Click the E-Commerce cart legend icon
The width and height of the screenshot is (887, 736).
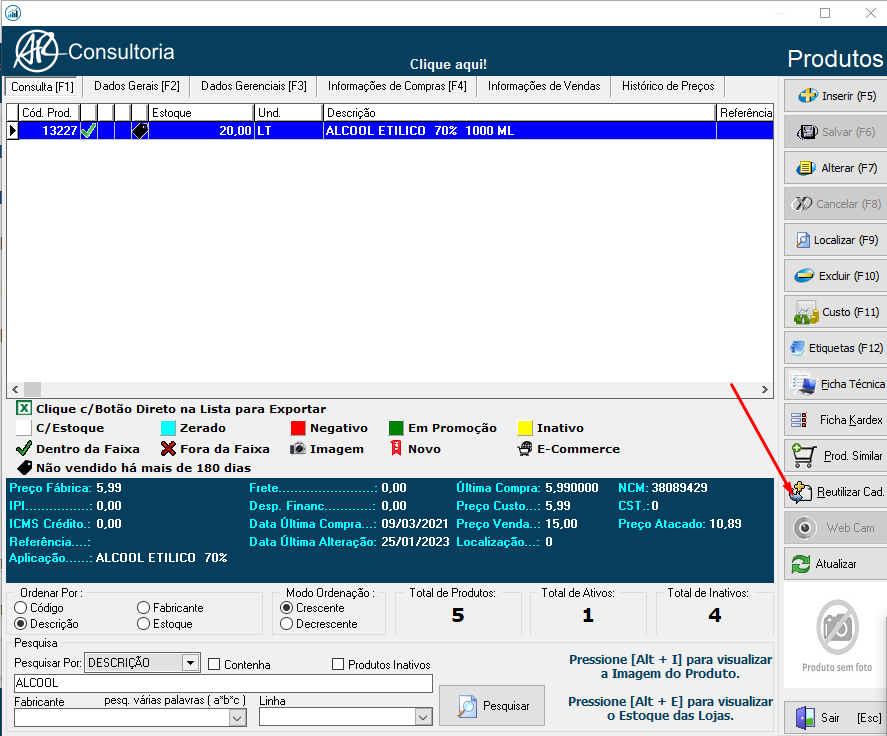click(525, 449)
